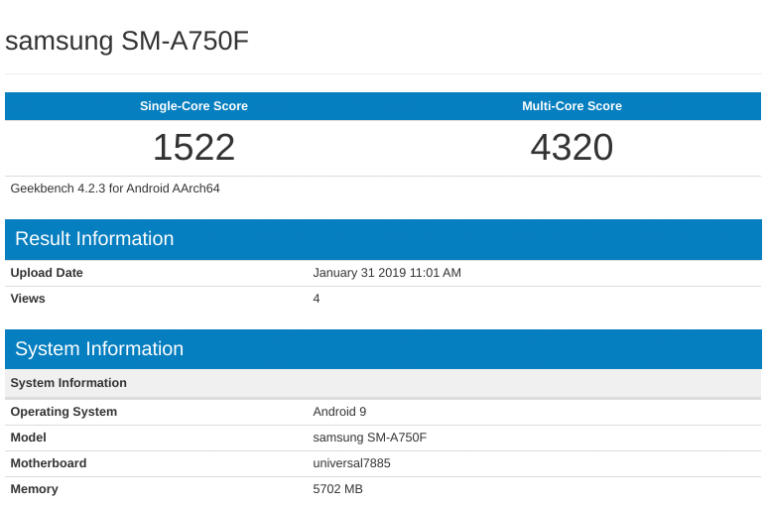Click the System Information table subheading

coord(69,383)
